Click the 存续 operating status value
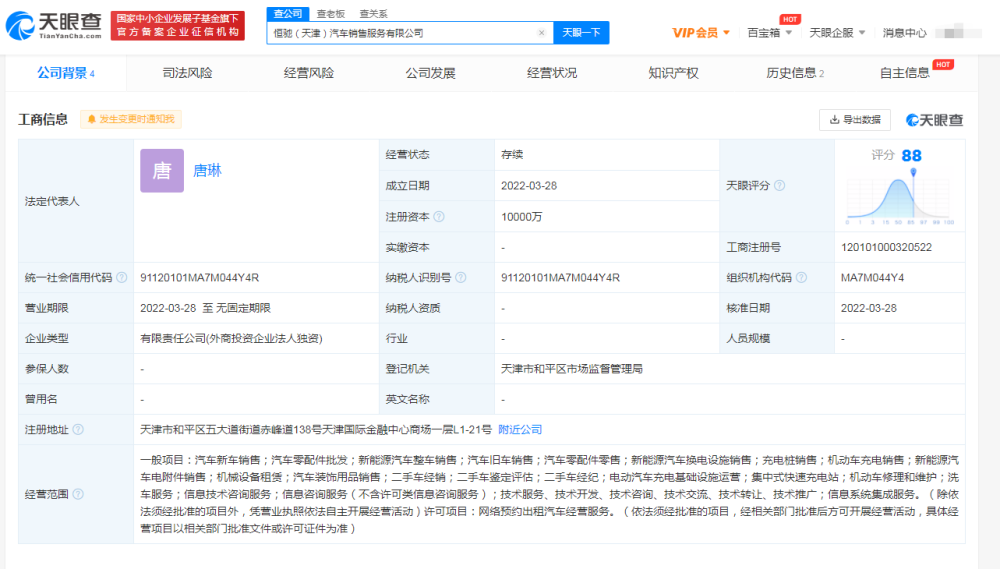The height and width of the screenshot is (569, 1000). tap(512, 154)
